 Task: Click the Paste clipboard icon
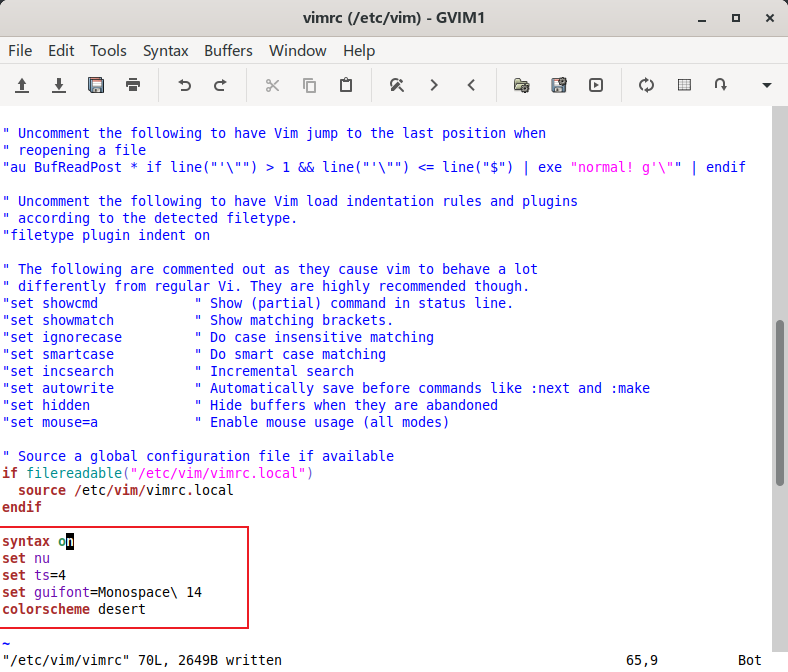click(346, 85)
